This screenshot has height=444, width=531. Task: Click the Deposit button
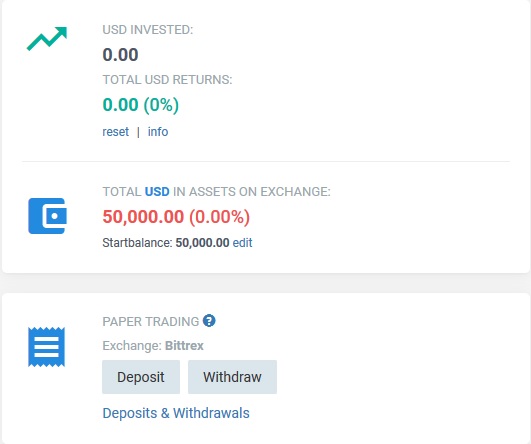tap(141, 377)
